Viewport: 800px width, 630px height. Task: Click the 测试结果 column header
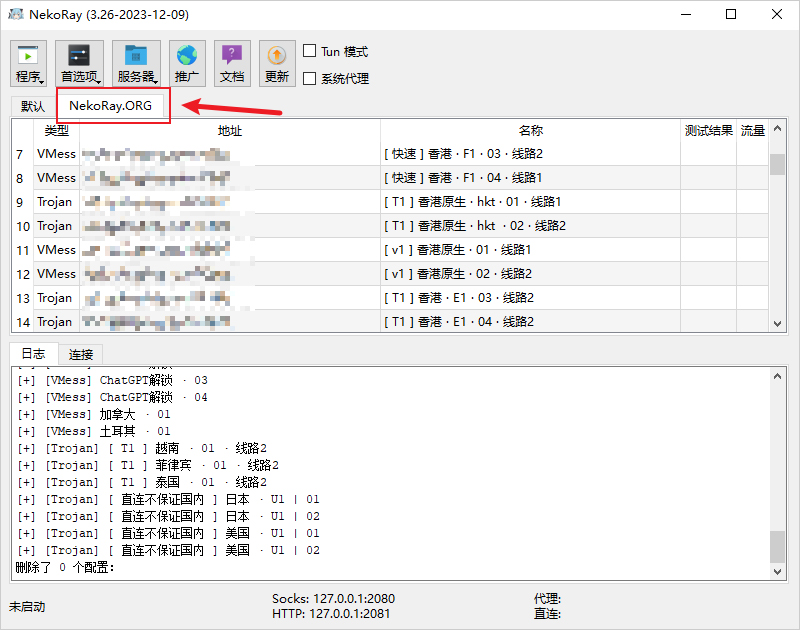click(709, 130)
